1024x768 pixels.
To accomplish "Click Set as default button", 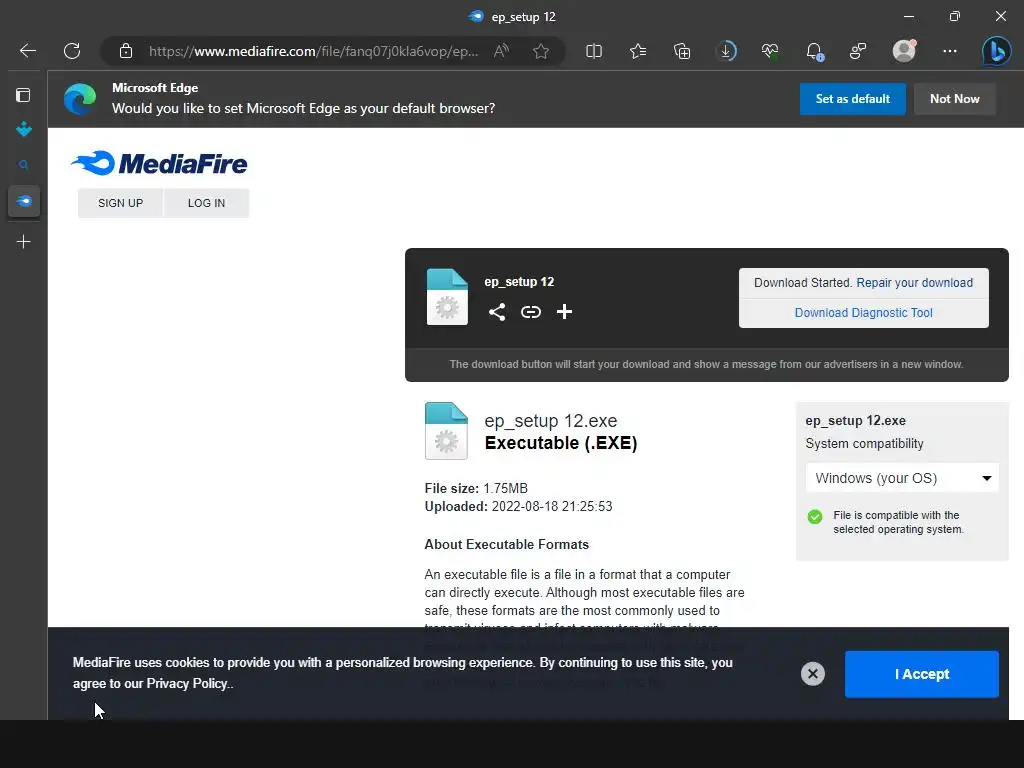I will [852, 99].
